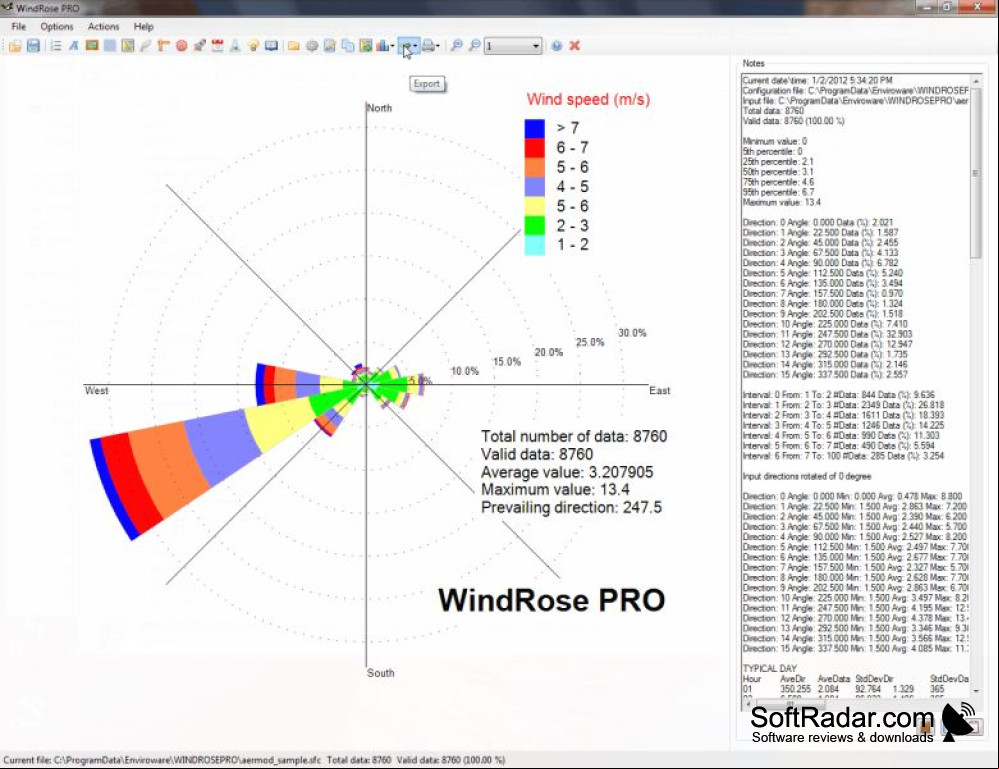Image resolution: width=999 pixels, height=769 pixels.
Task: Open the zoom level combo box showing 1
Action: point(513,46)
